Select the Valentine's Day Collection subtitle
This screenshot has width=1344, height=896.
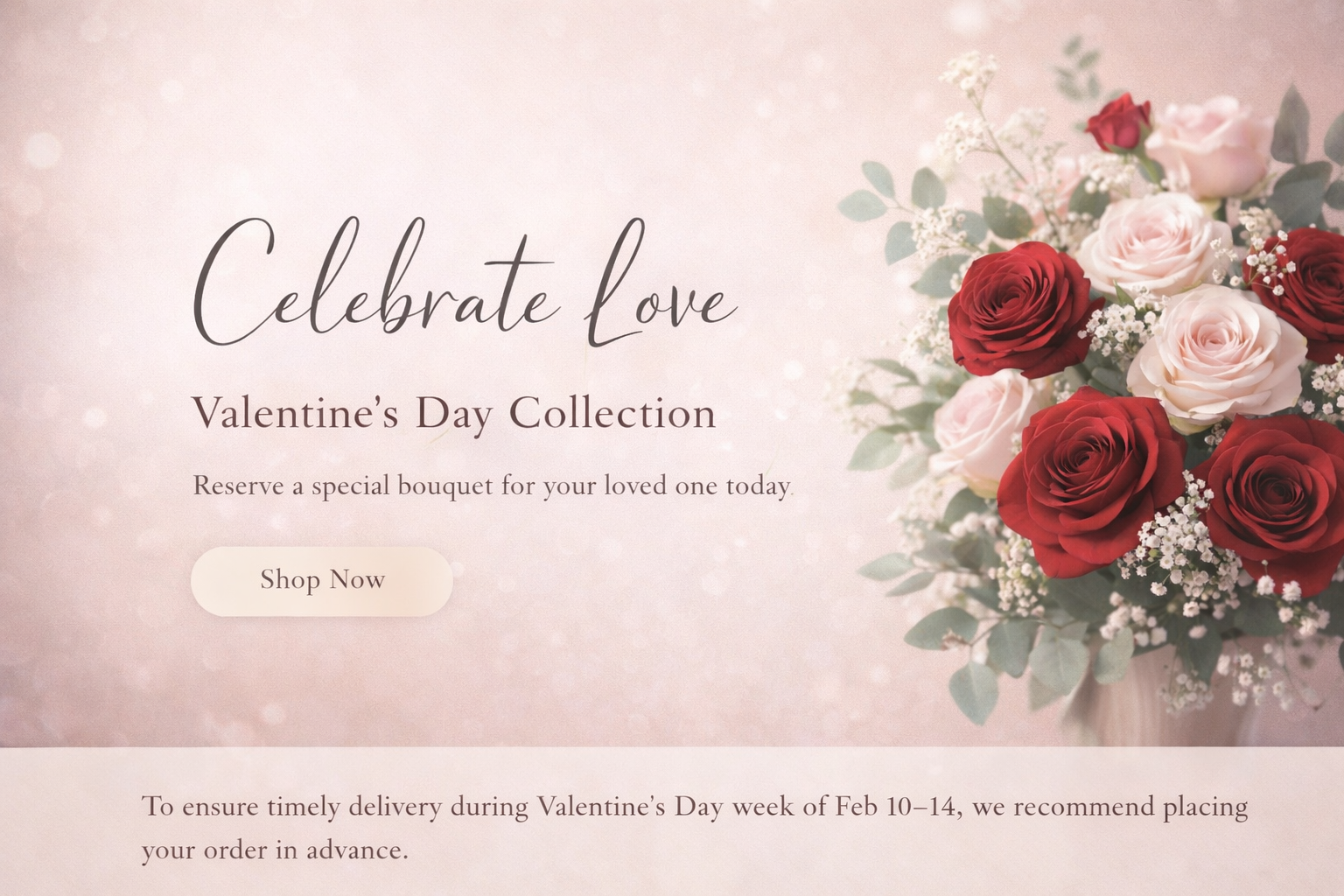click(453, 413)
